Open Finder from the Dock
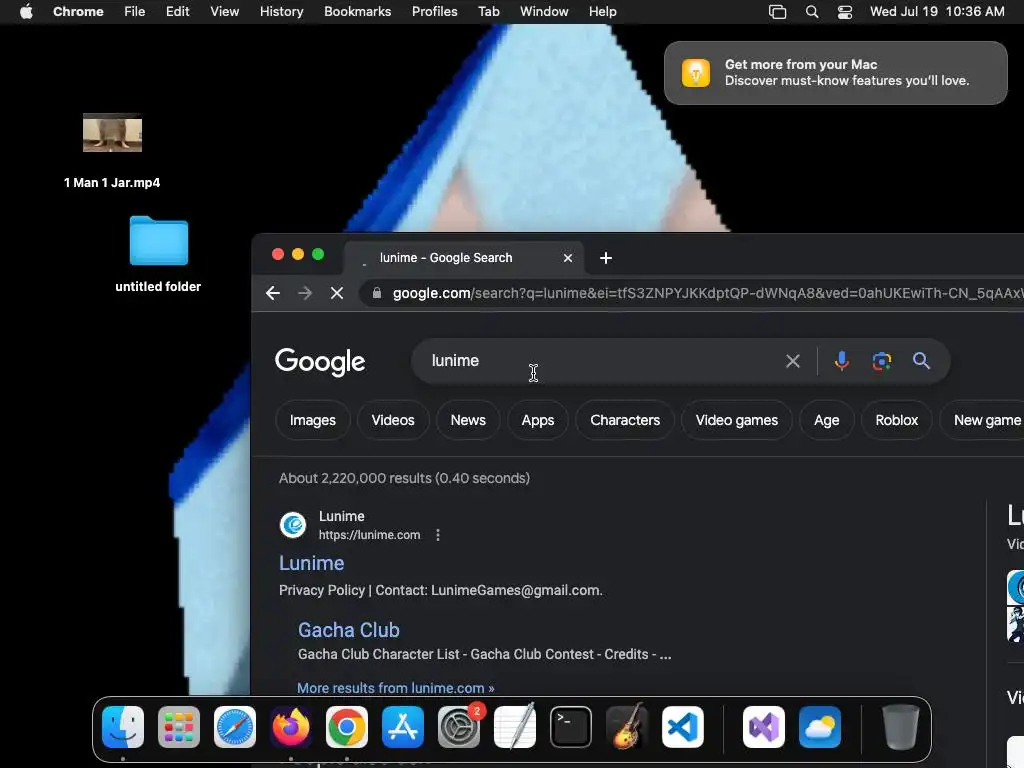 [x=123, y=727]
